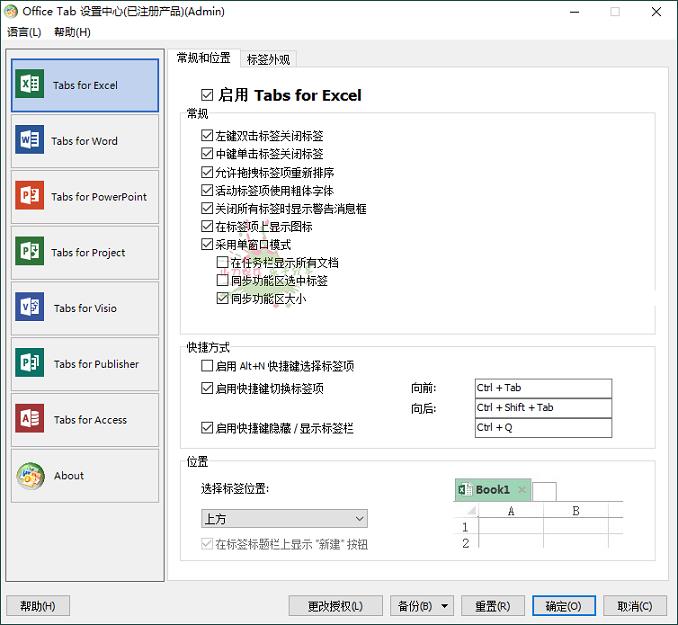Switch to Tabs for Access icon

[x=30, y=420]
